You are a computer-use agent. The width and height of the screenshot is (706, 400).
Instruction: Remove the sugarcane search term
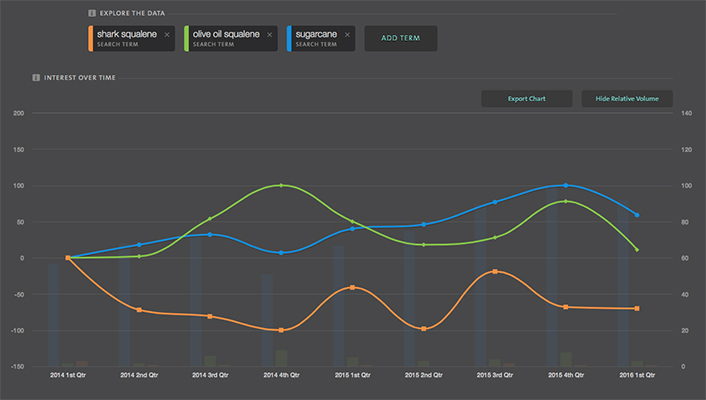348,35
